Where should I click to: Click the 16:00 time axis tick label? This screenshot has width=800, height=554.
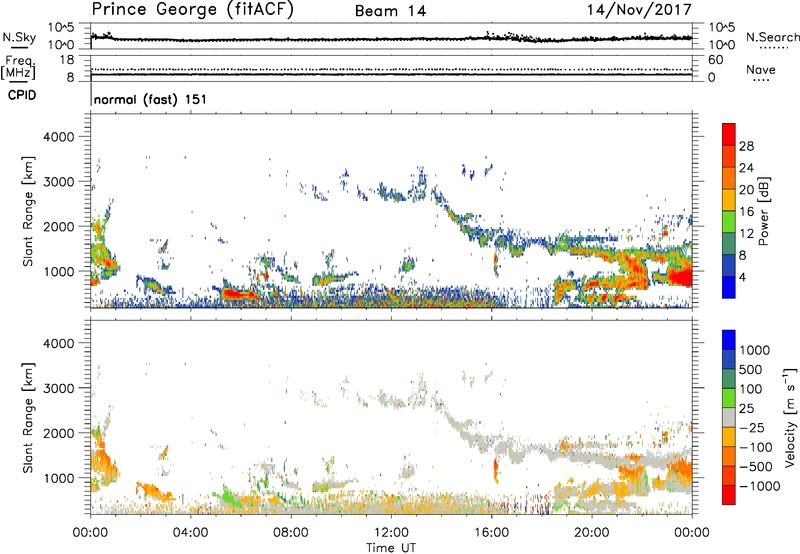491,533
